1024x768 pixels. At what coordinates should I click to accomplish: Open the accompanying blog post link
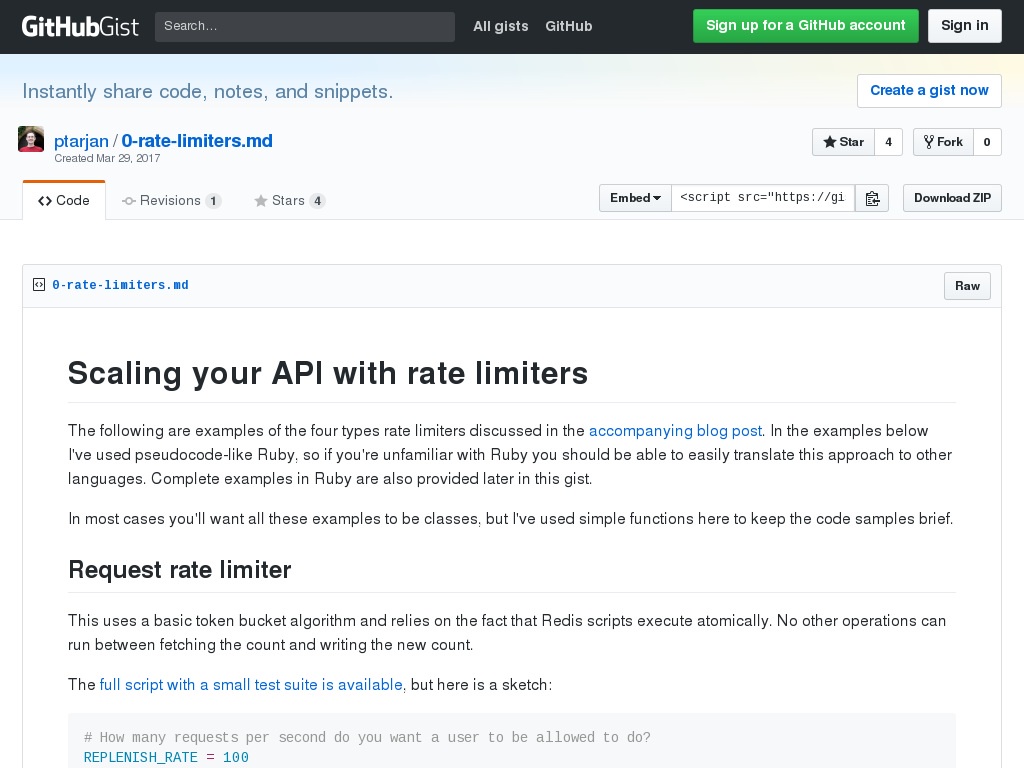(675, 431)
